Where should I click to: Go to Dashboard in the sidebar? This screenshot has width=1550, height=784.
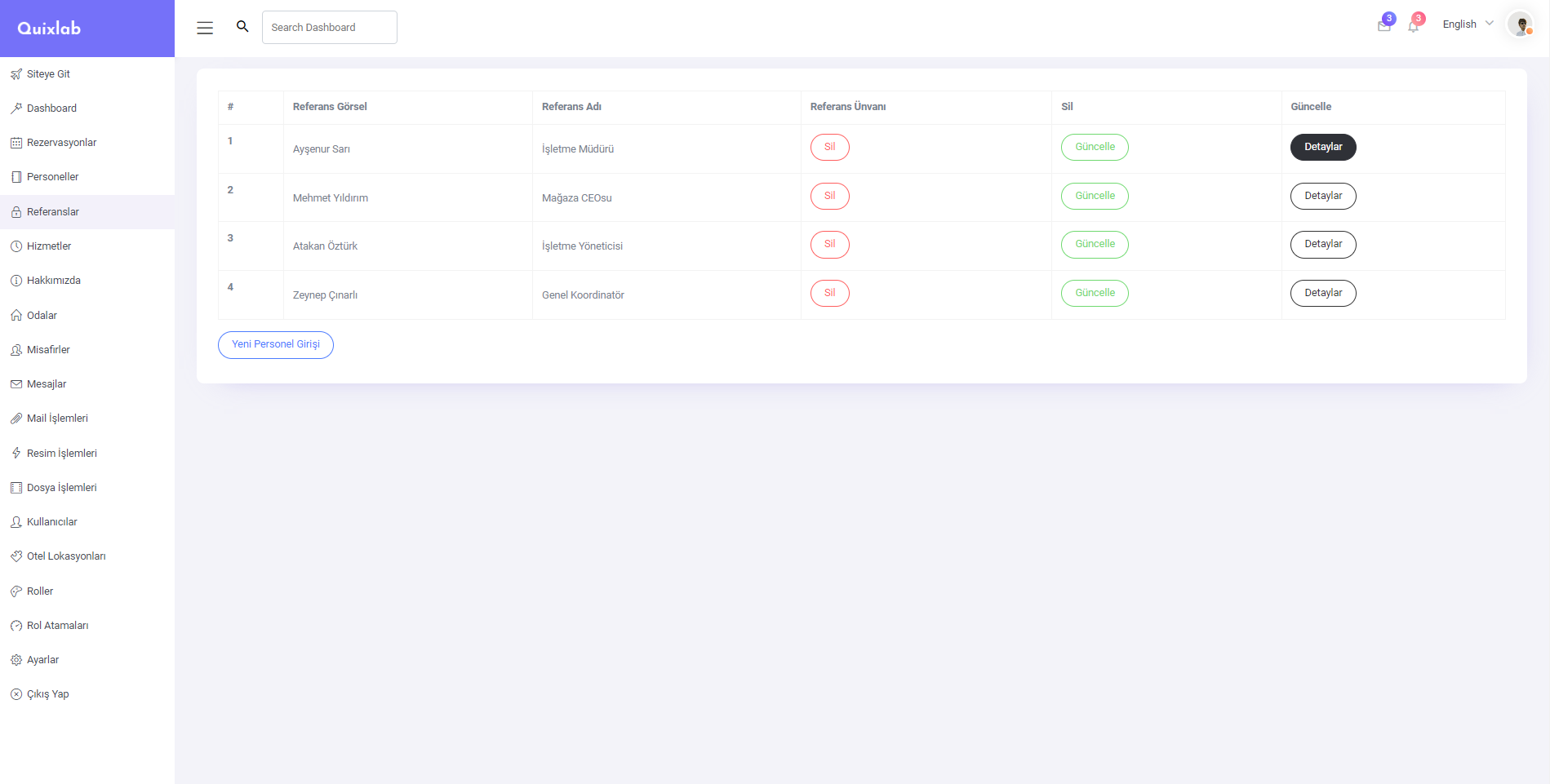87,109
